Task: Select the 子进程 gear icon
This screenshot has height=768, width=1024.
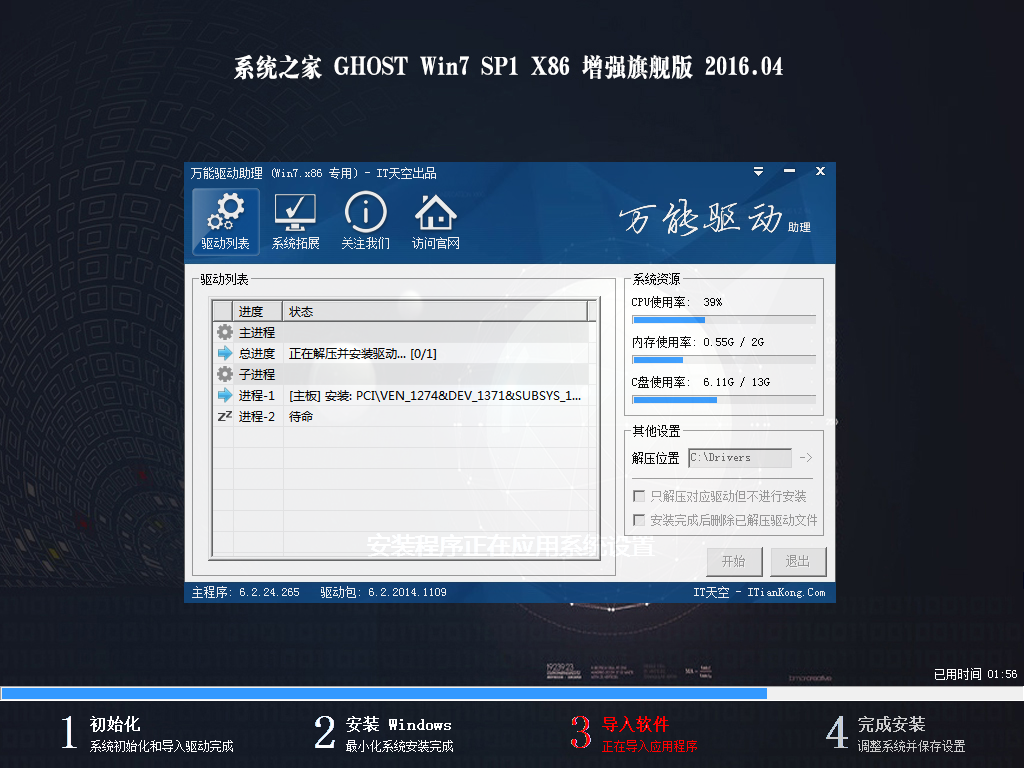Action: (x=225, y=374)
